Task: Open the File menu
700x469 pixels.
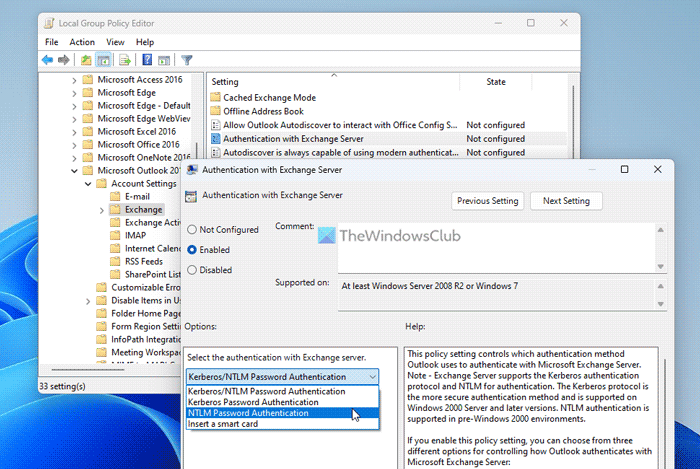Action: coord(51,42)
